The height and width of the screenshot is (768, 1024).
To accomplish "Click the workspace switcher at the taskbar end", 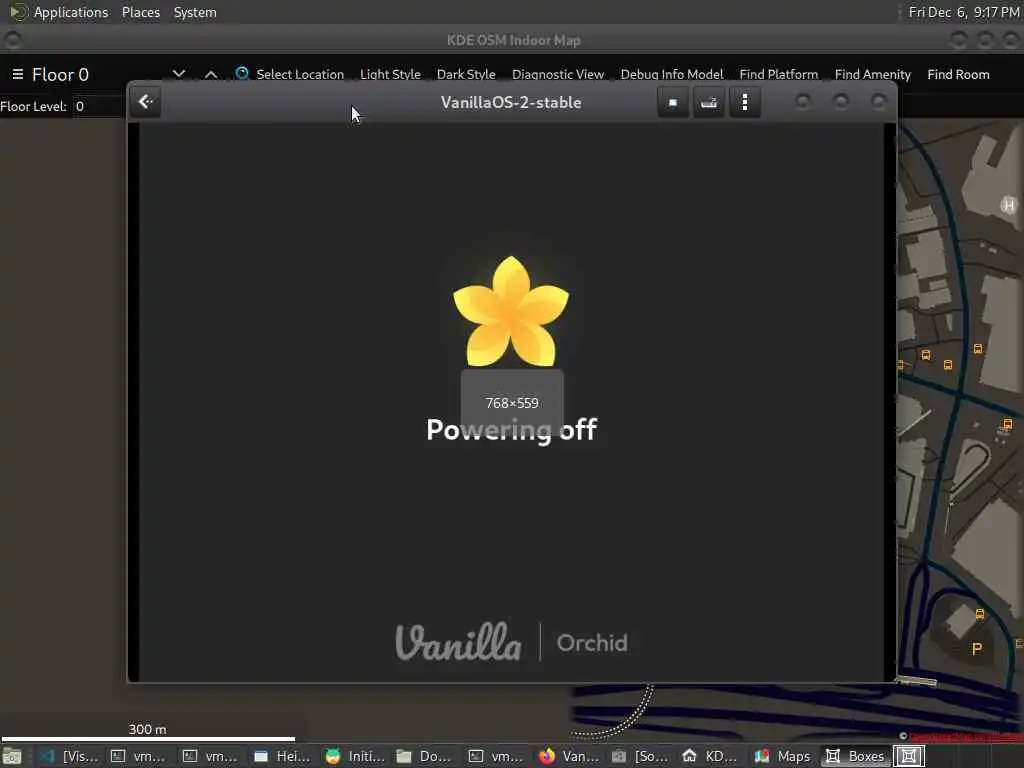I will (909, 756).
